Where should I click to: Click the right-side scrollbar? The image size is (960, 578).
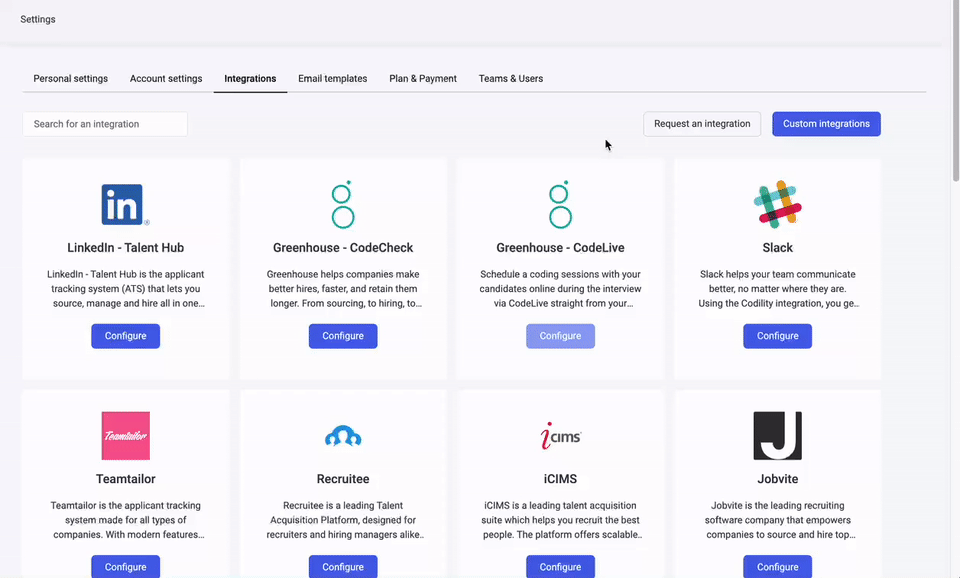954,100
